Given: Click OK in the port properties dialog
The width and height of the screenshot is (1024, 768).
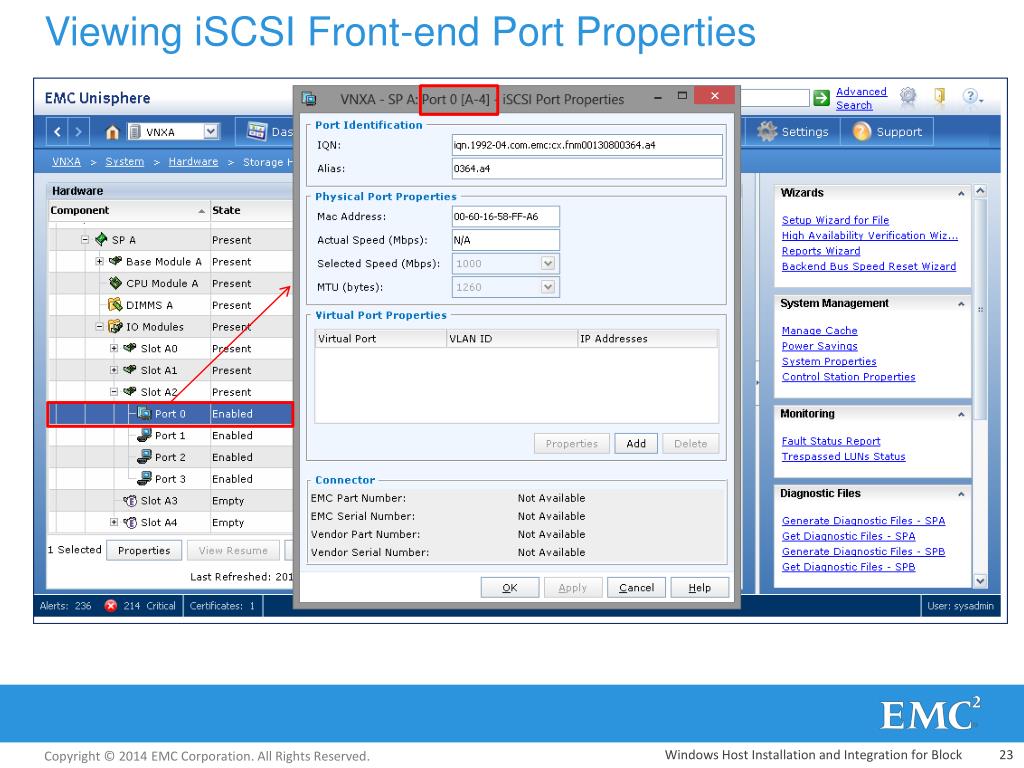Looking at the screenshot, I should (510, 588).
